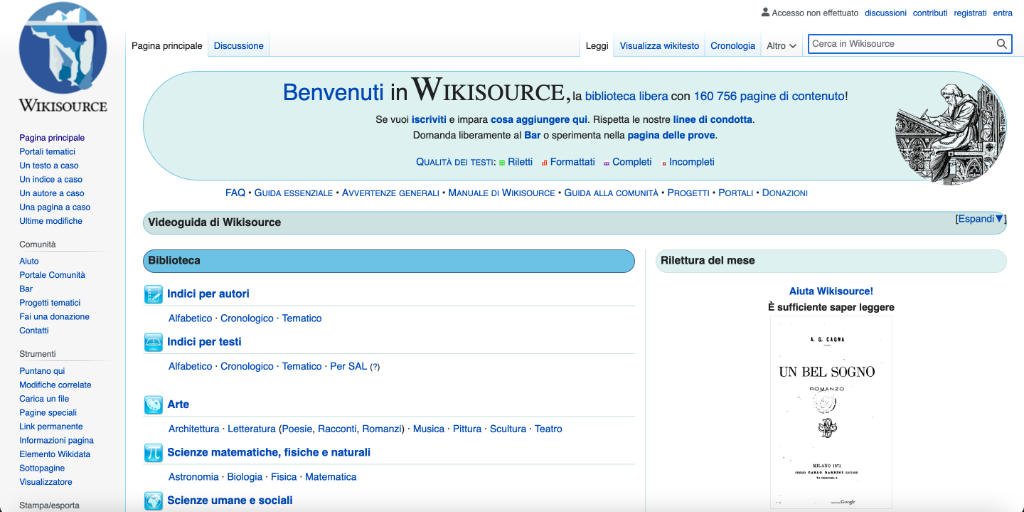The height and width of the screenshot is (512, 1024).
Task: Click 160 756 pagine di contenuto link
Action: click(x=769, y=96)
